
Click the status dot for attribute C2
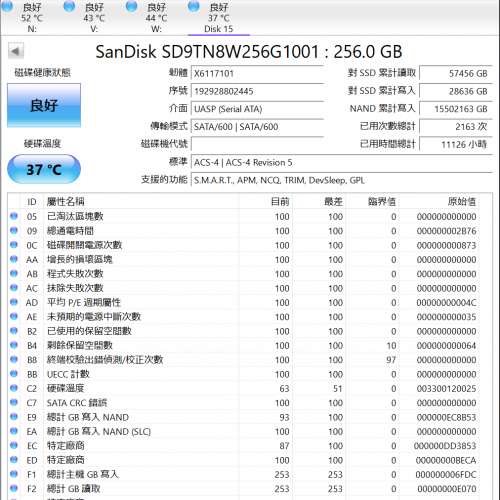pos(14,388)
